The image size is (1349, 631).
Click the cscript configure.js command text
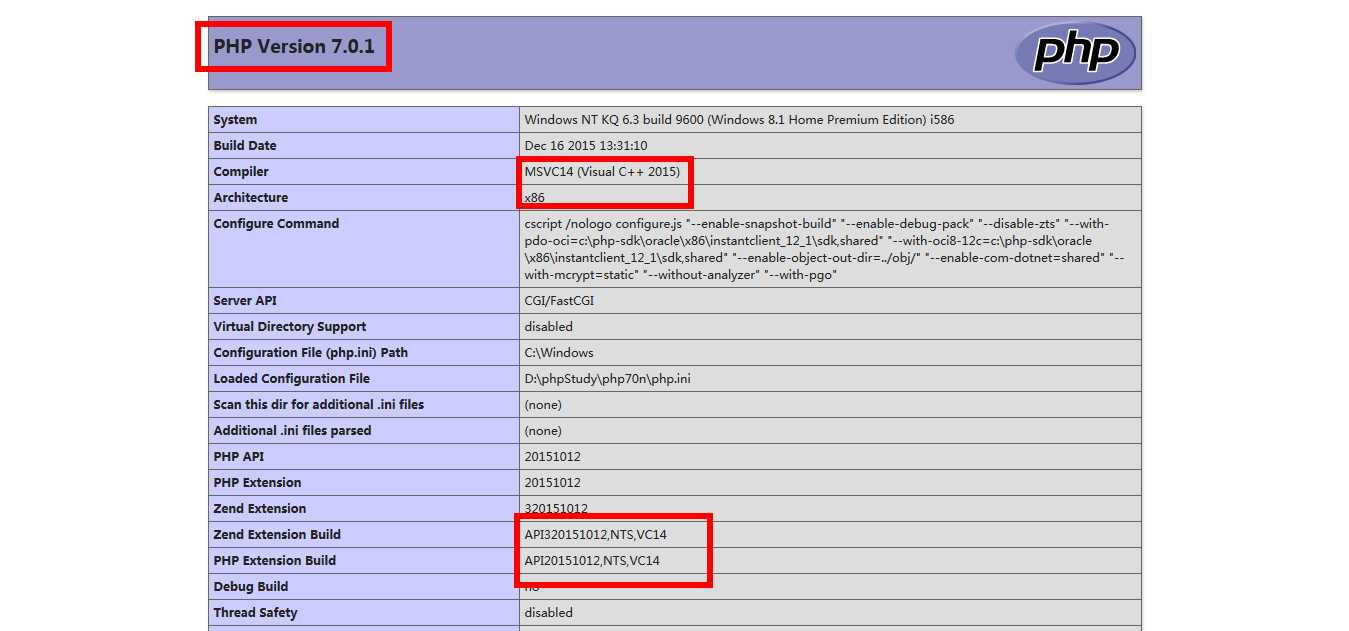824,249
